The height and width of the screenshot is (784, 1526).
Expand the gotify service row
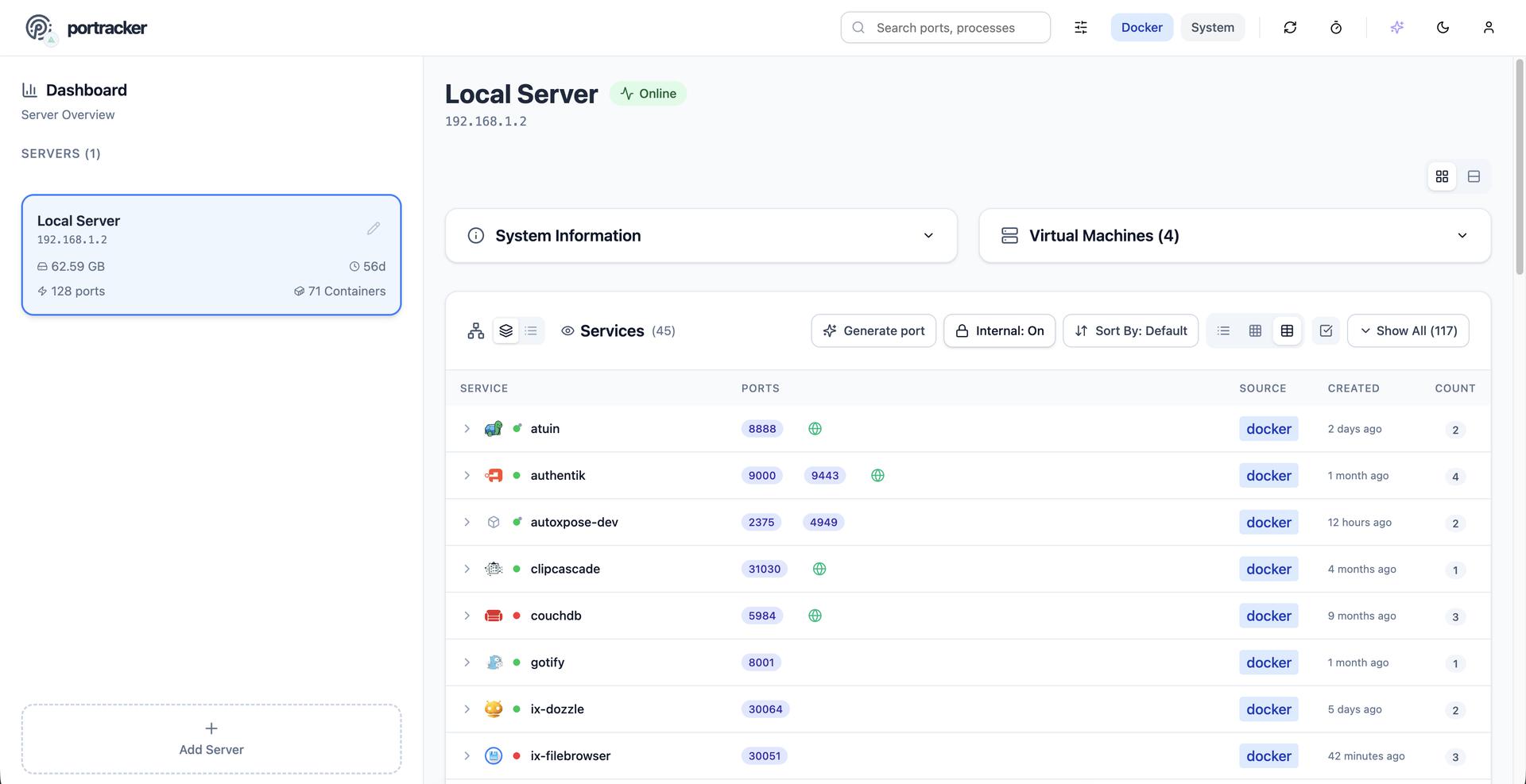click(467, 663)
